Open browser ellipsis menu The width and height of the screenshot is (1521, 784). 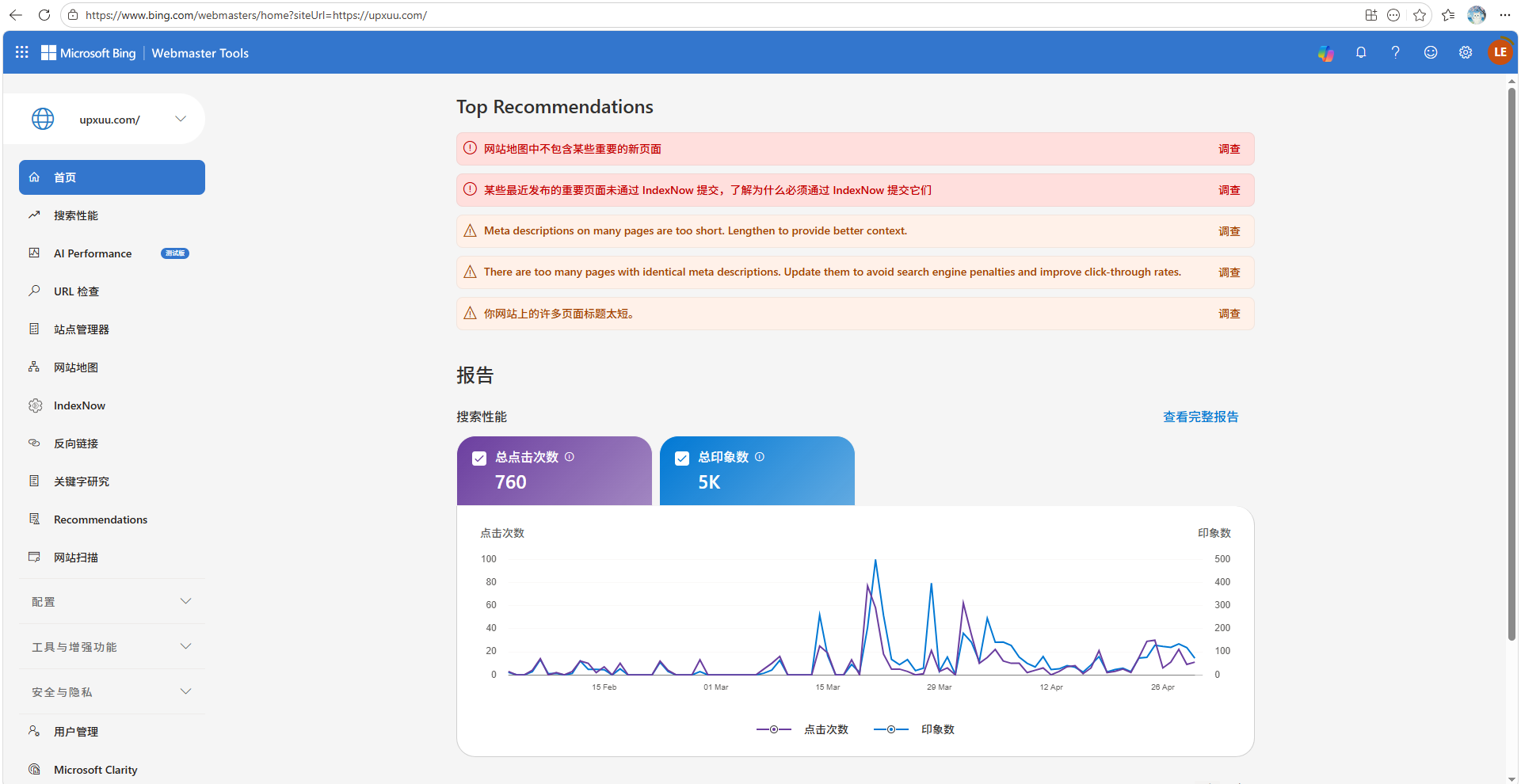pos(1505,15)
